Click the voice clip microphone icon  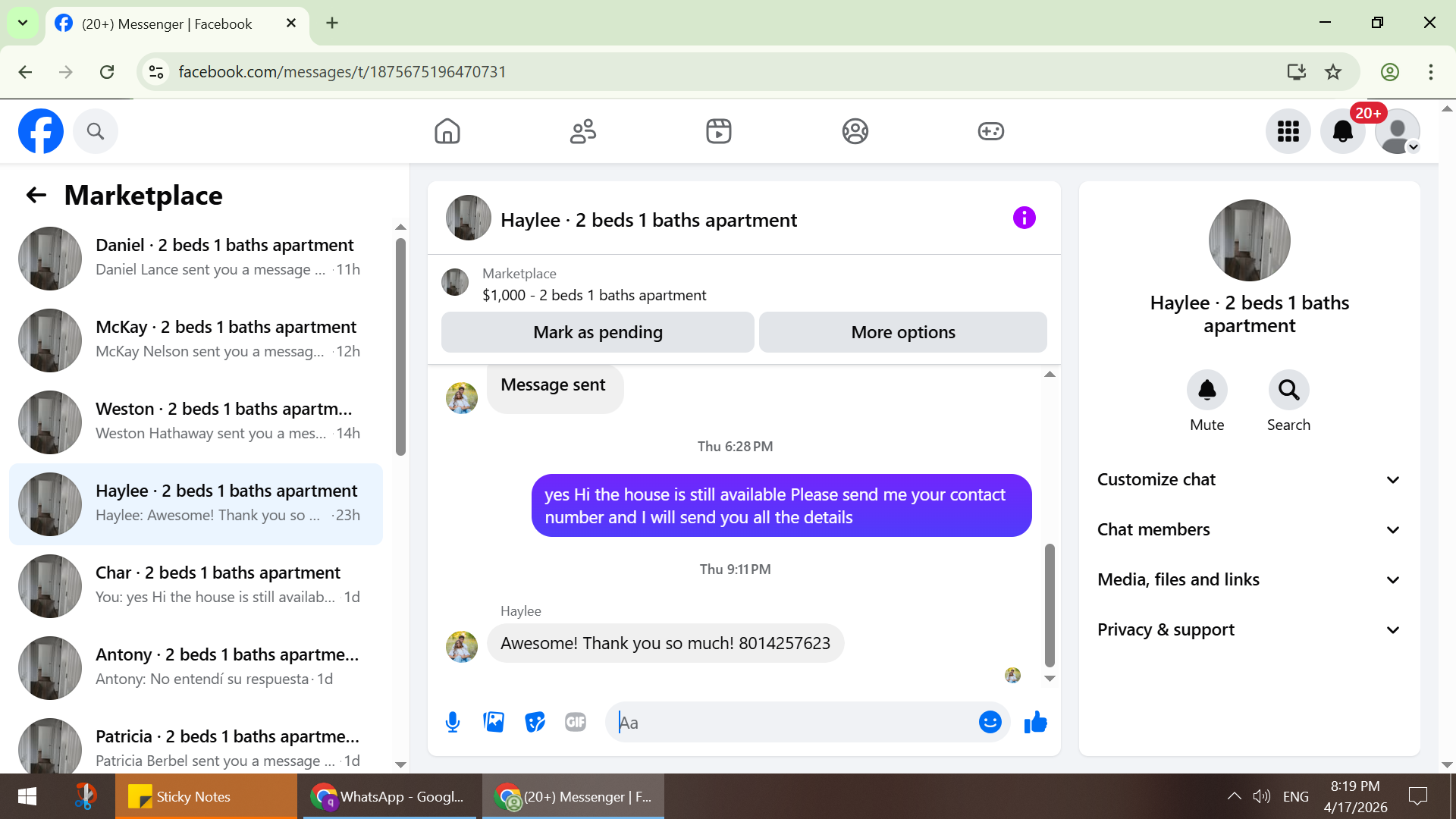point(453,722)
